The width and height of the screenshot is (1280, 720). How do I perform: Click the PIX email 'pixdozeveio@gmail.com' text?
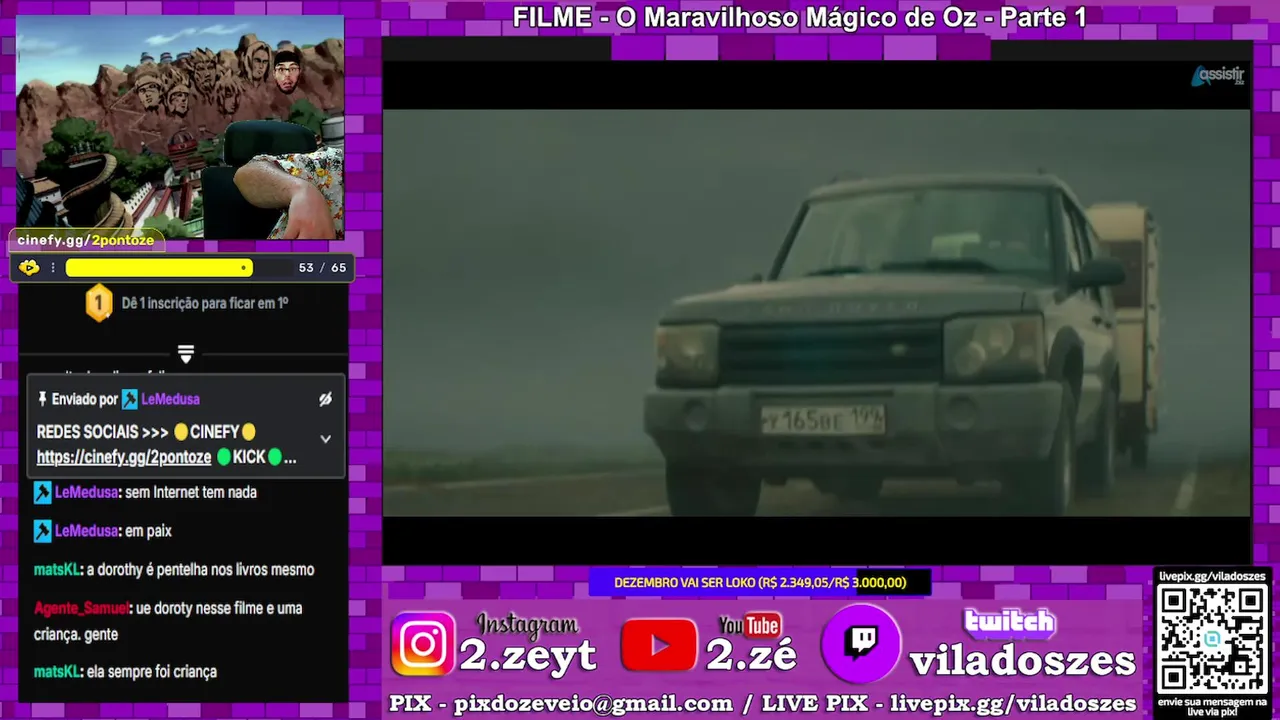point(593,704)
